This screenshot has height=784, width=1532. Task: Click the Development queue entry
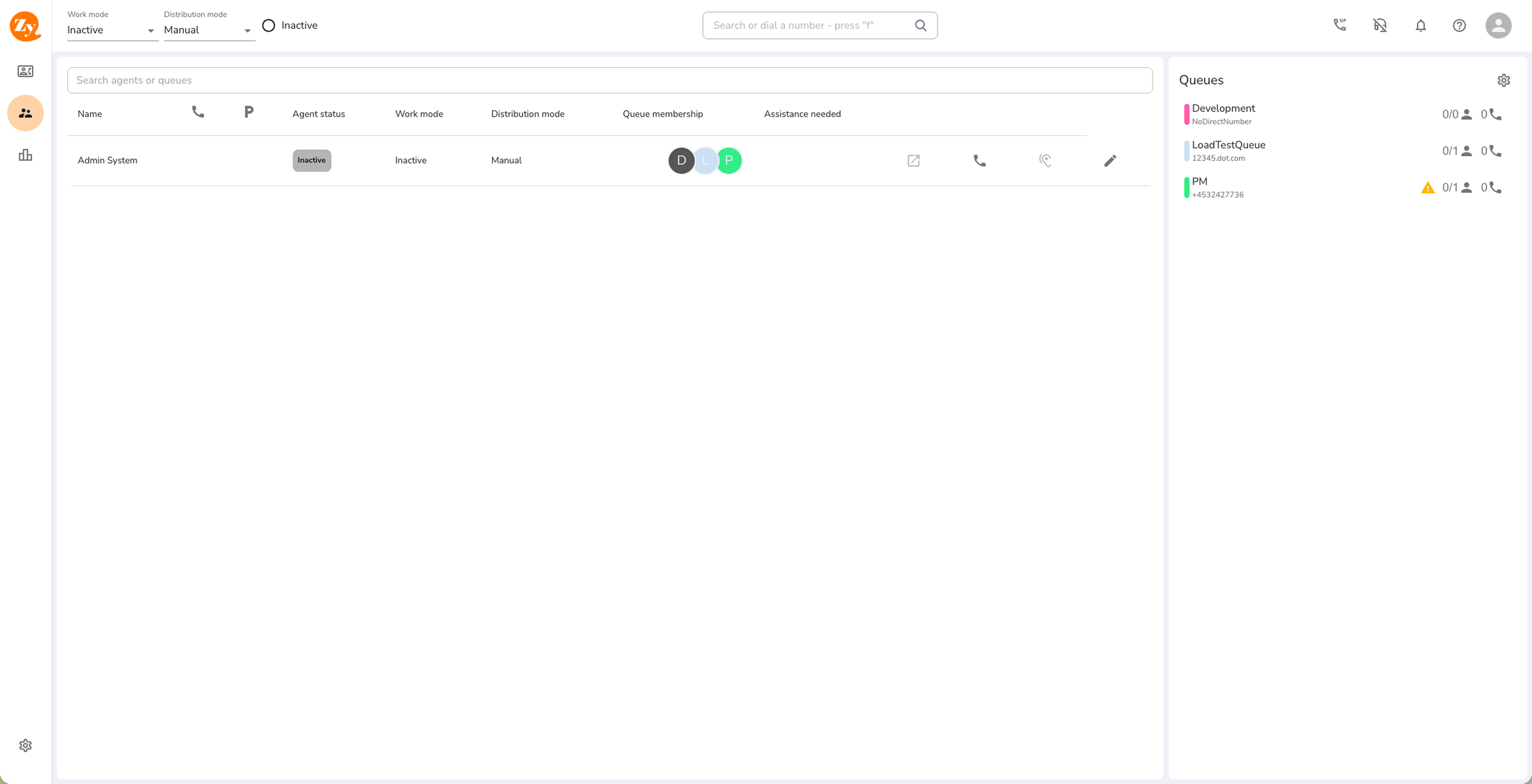[x=1223, y=114]
